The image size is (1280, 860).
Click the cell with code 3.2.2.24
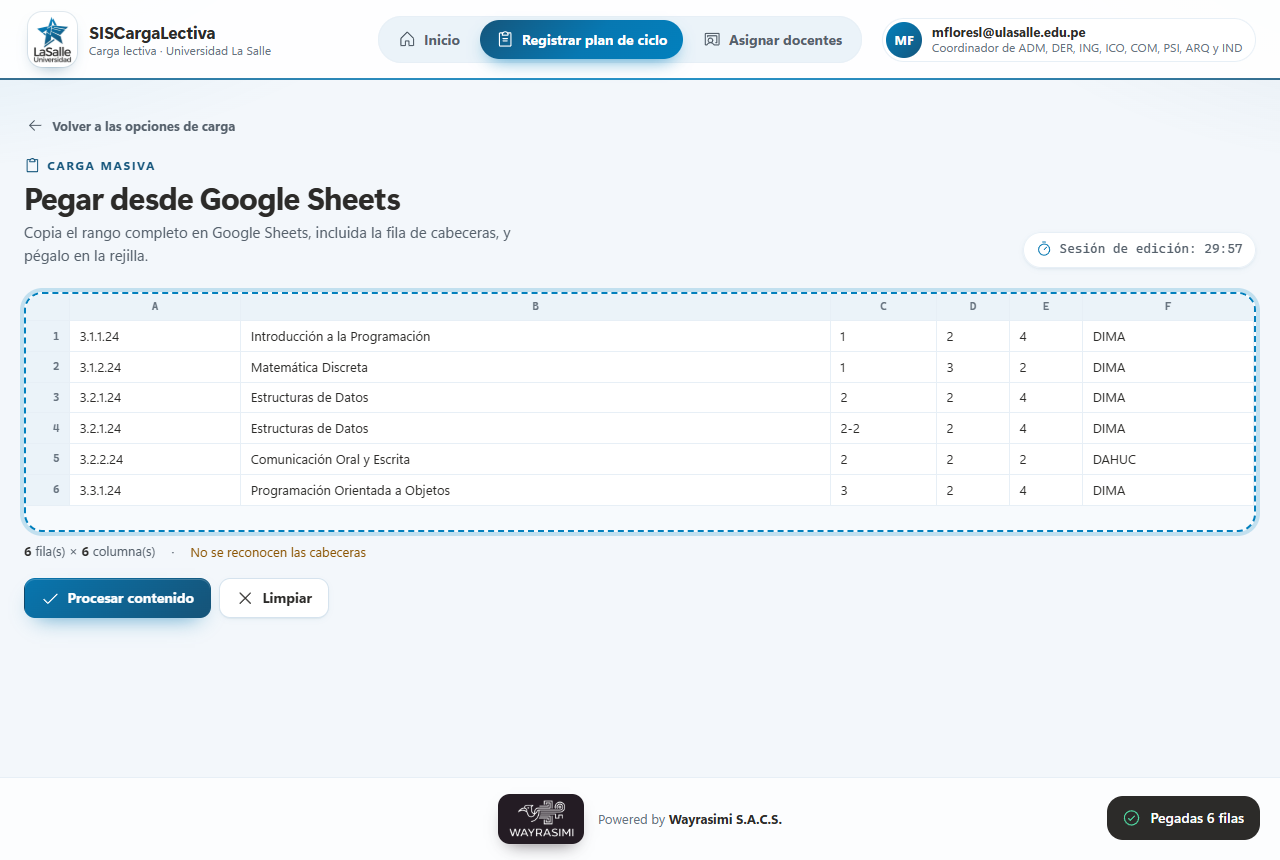pyautogui.click(x=155, y=460)
